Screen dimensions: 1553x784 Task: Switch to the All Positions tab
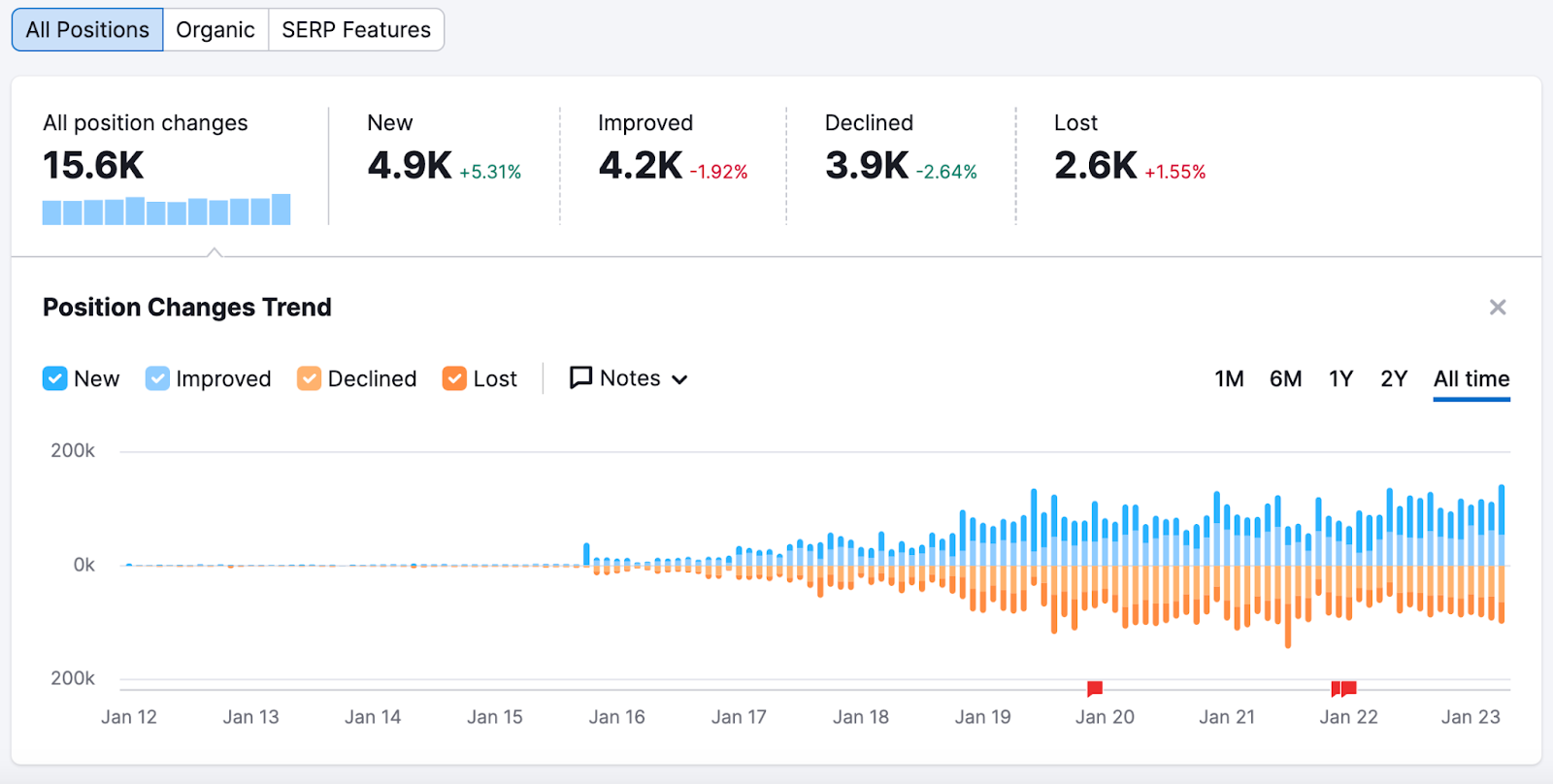coord(87,30)
